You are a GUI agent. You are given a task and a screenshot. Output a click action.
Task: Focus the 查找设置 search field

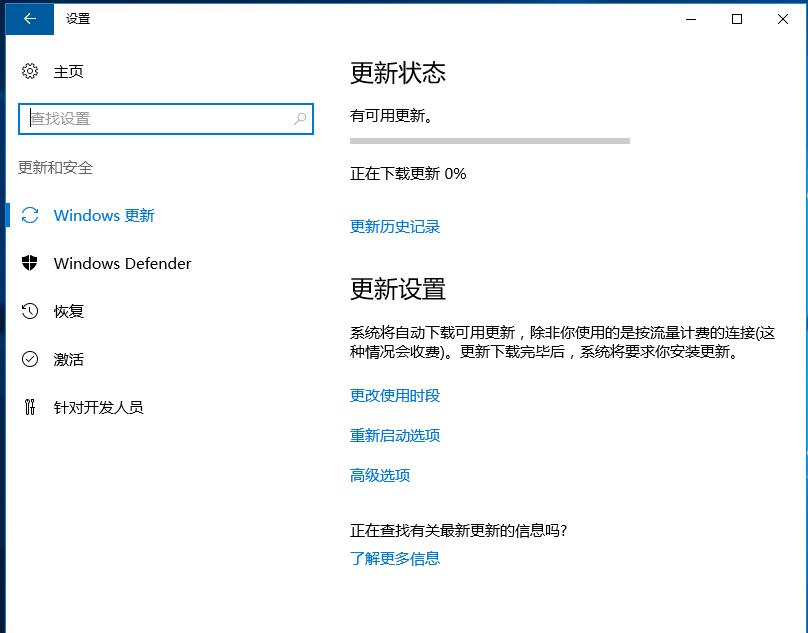[x=166, y=119]
